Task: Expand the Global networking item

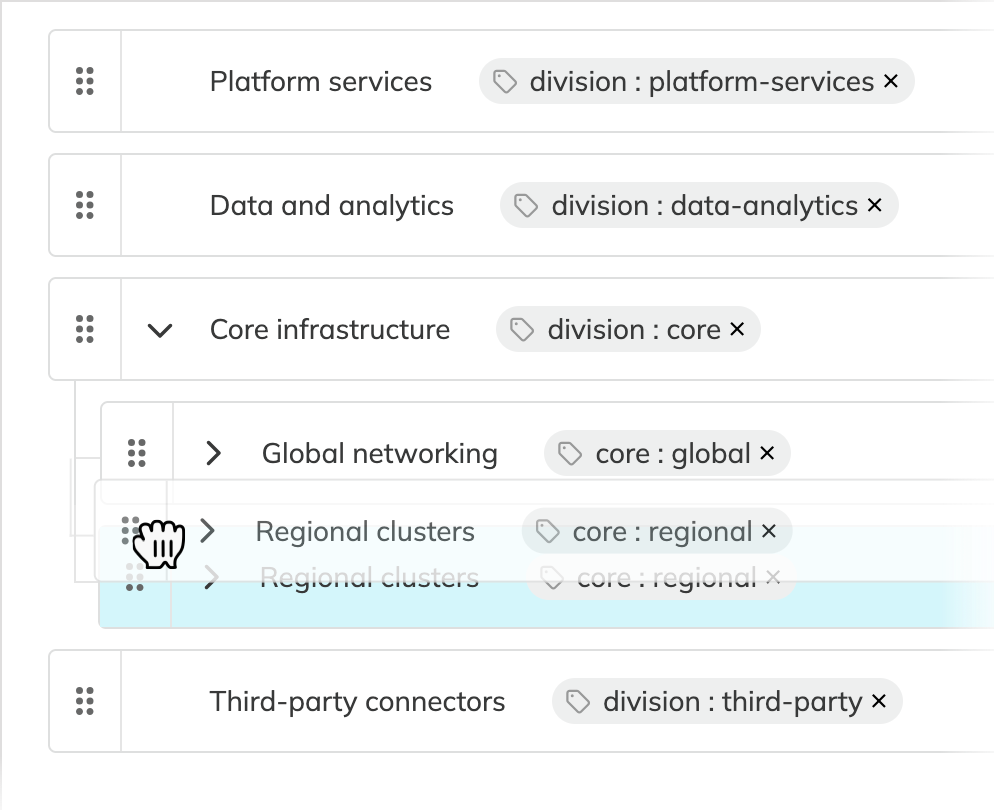Action: pyautogui.click(x=212, y=453)
